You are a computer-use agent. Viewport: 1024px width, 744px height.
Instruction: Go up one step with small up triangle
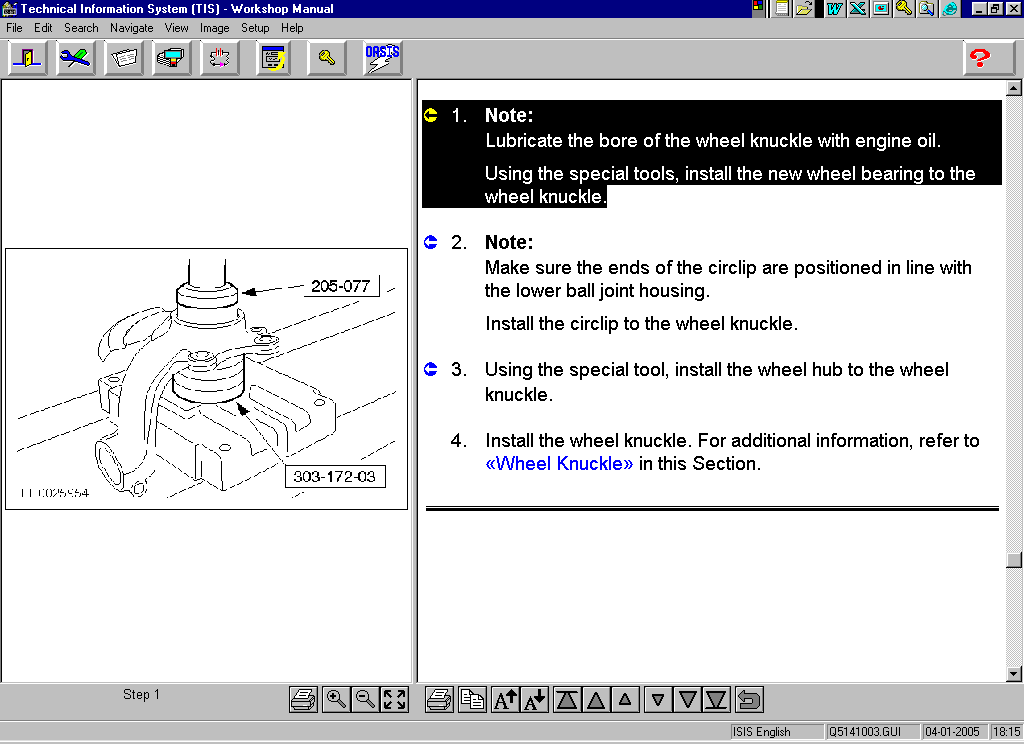[625, 700]
